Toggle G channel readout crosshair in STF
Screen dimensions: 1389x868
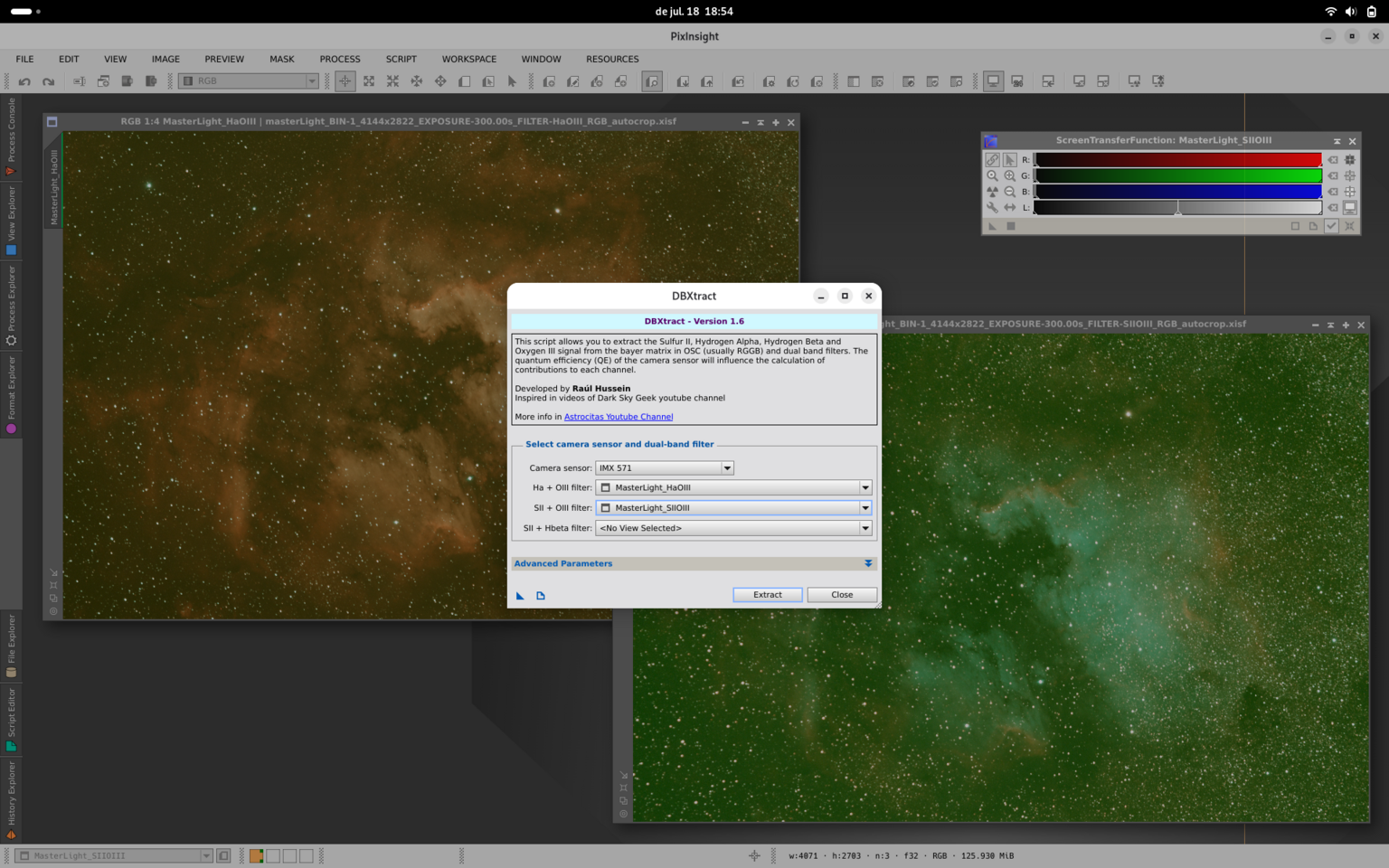tap(1350, 175)
